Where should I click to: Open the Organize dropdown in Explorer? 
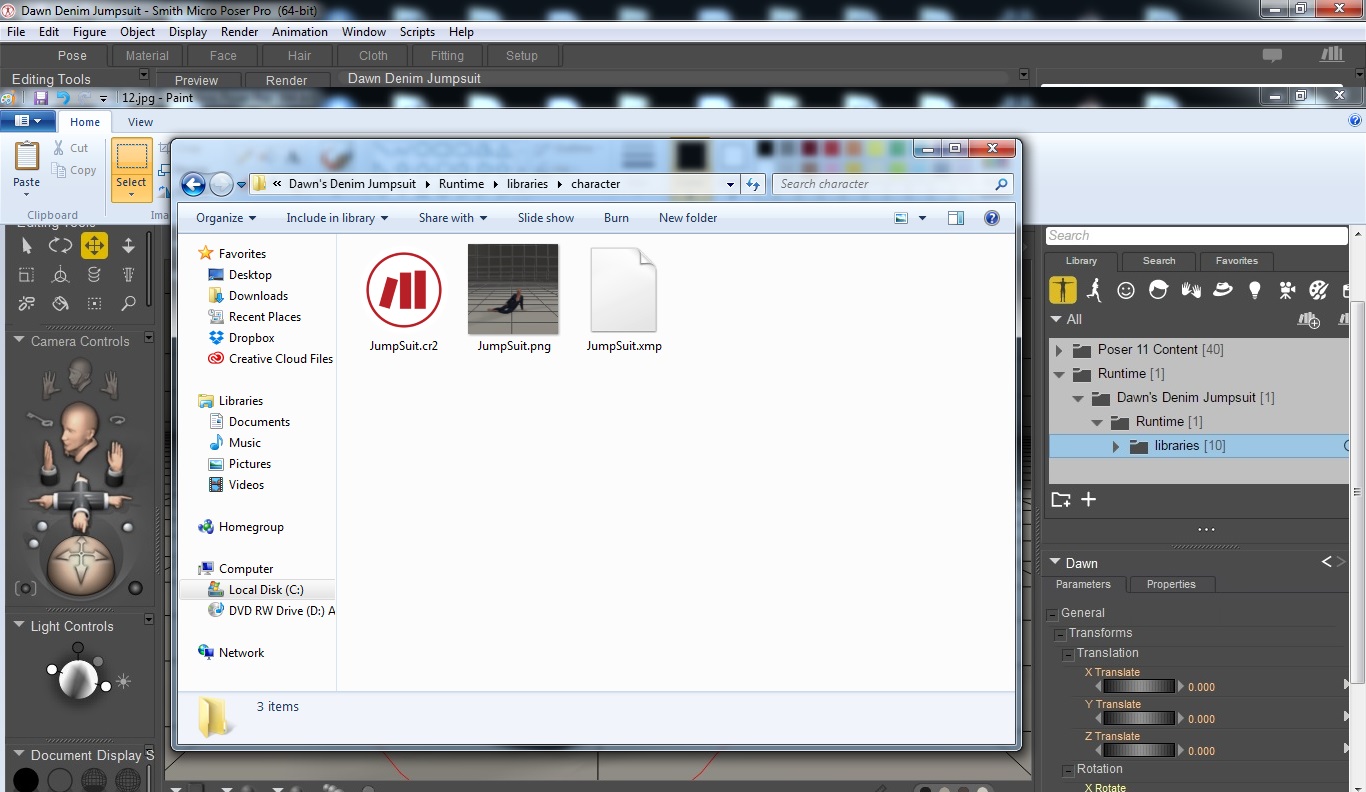(x=226, y=218)
